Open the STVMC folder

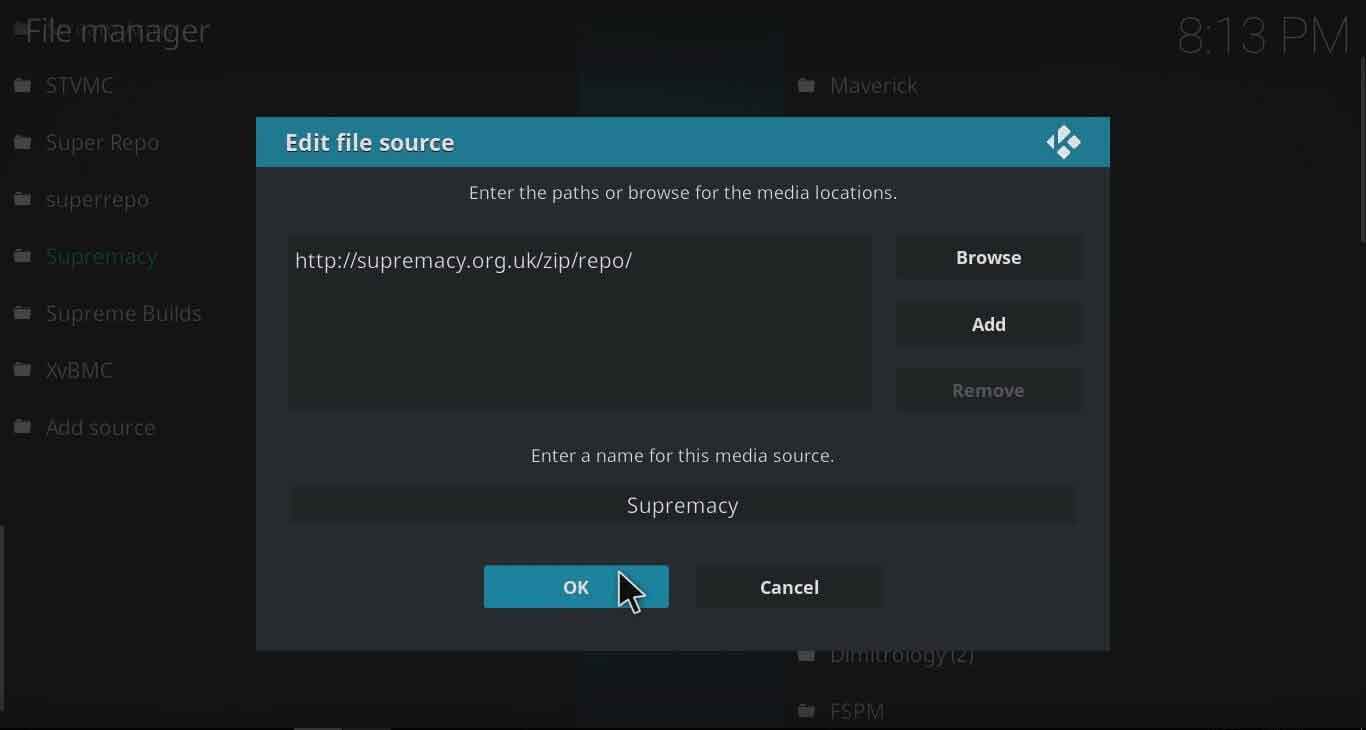pos(79,86)
